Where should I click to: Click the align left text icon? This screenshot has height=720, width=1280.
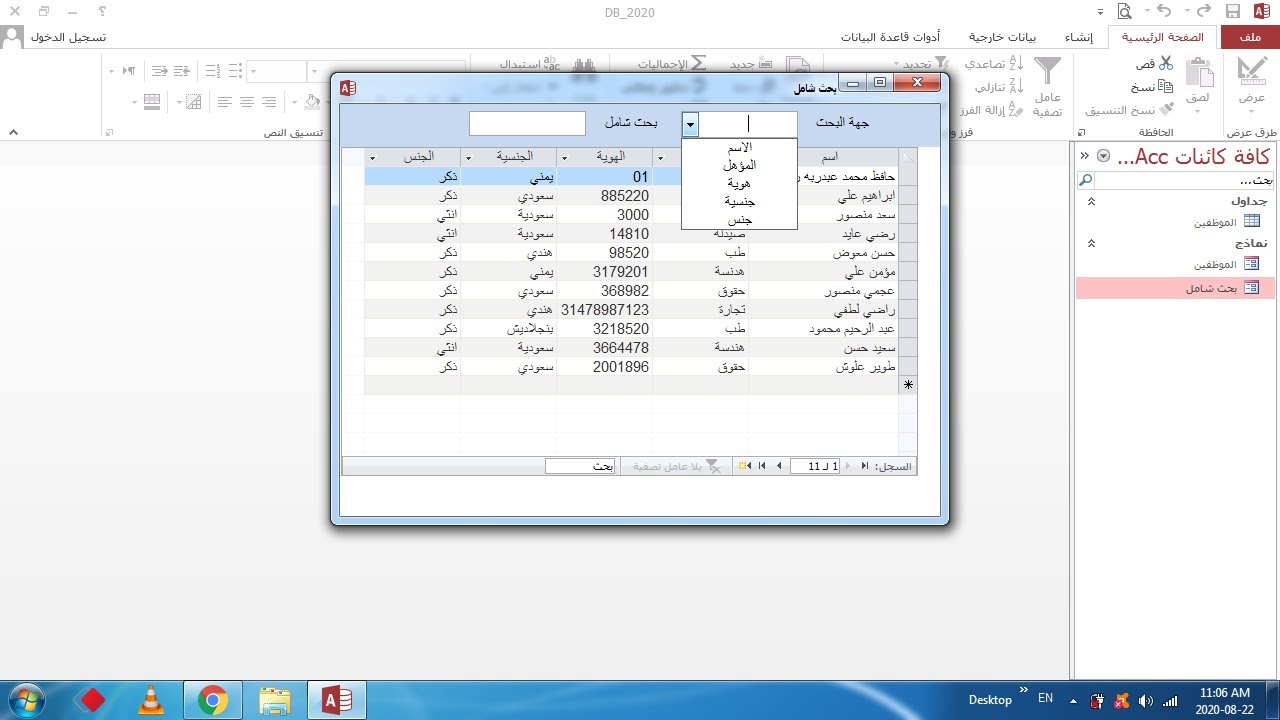click(223, 102)
